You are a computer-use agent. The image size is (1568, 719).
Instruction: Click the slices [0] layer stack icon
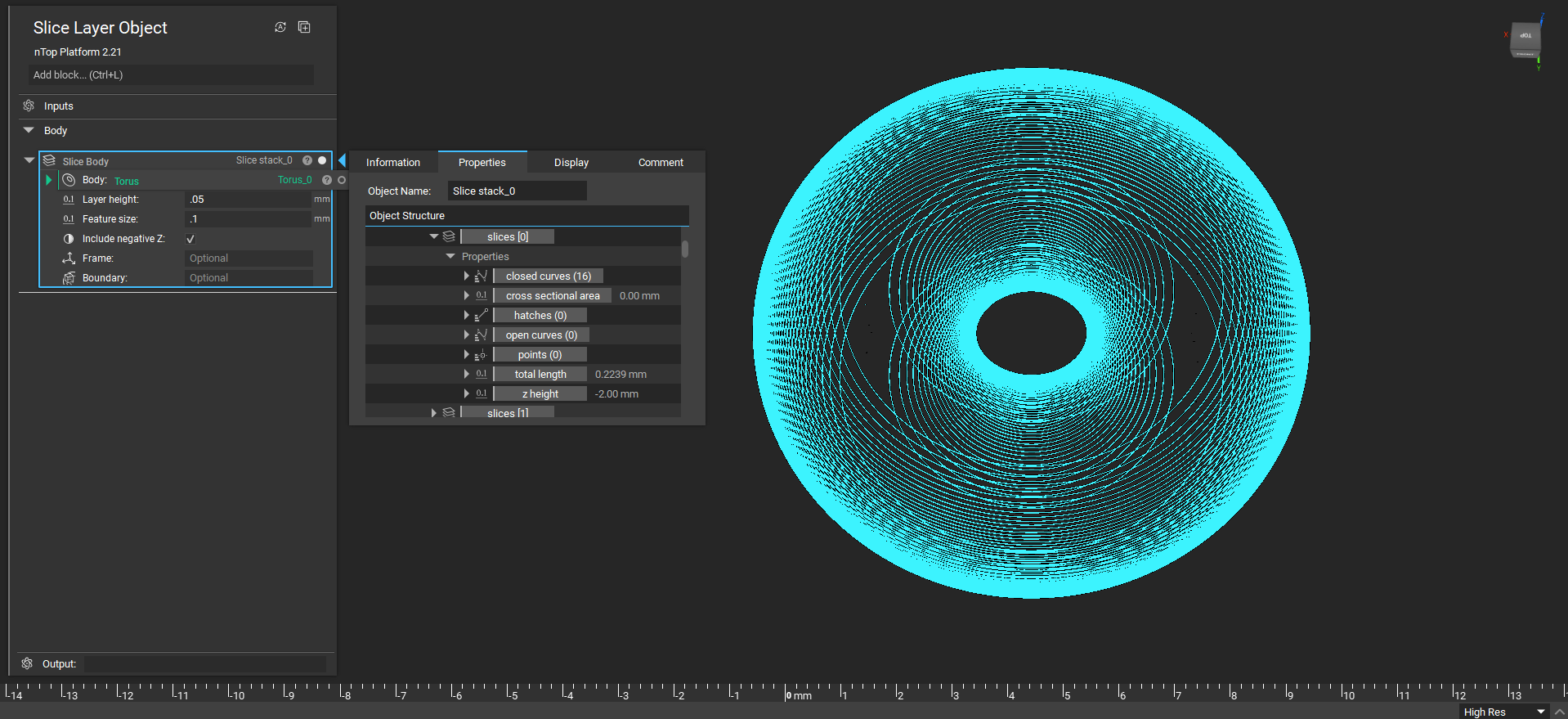(449, 236)
